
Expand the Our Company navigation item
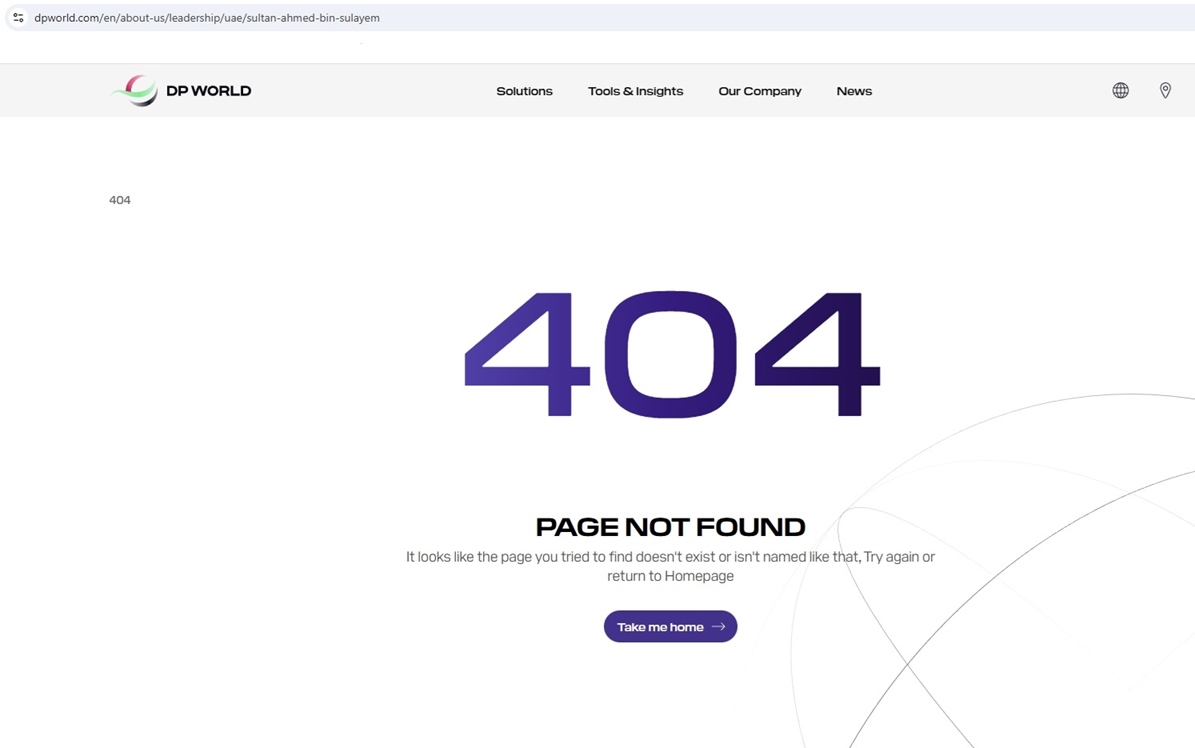(759, 91)
